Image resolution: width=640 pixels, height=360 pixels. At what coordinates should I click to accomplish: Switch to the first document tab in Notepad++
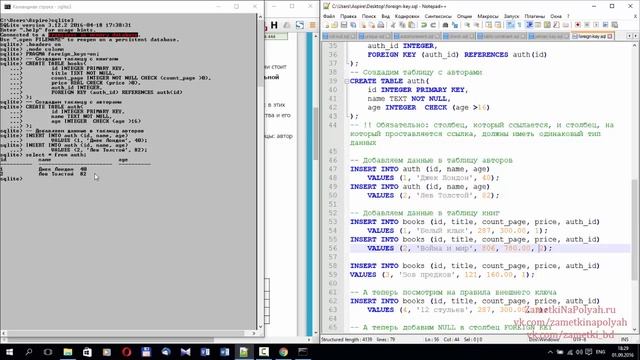coord(339,36)
